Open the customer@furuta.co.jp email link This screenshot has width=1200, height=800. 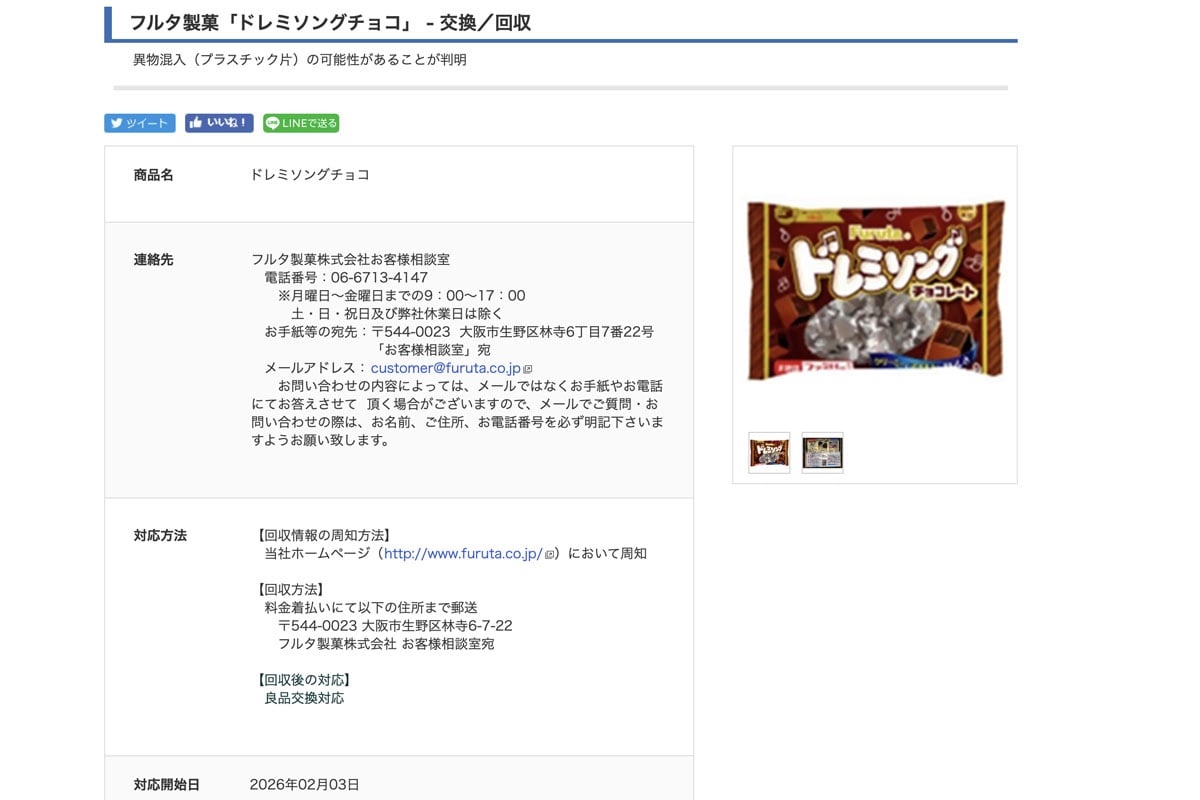[445, 368]
